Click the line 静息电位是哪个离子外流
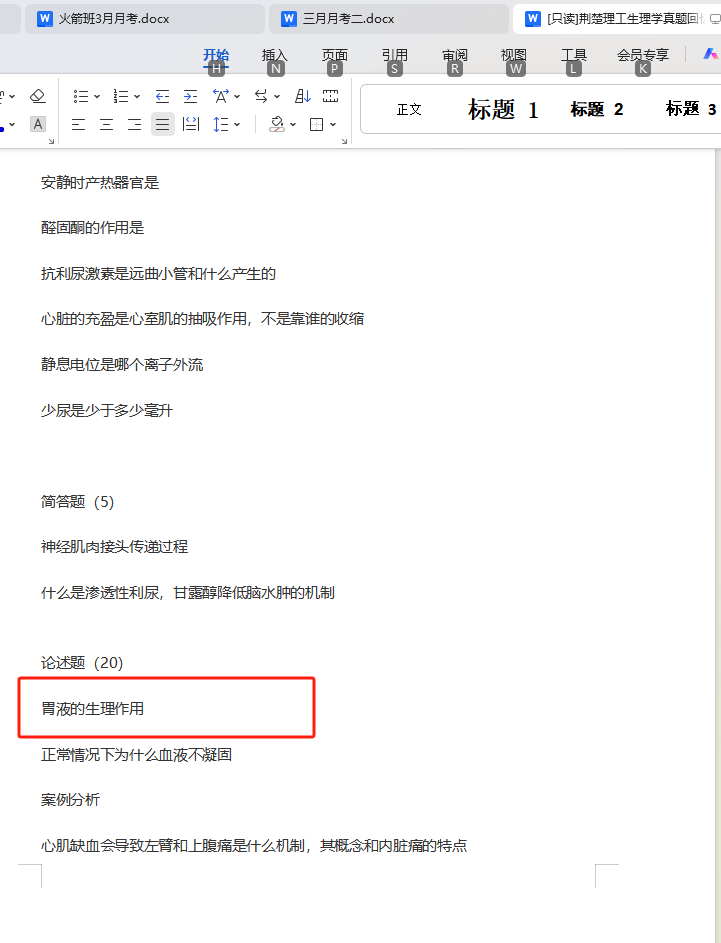The width and height of the screenshot is (721, 943). pyautogui.click(x=122, y=365)
